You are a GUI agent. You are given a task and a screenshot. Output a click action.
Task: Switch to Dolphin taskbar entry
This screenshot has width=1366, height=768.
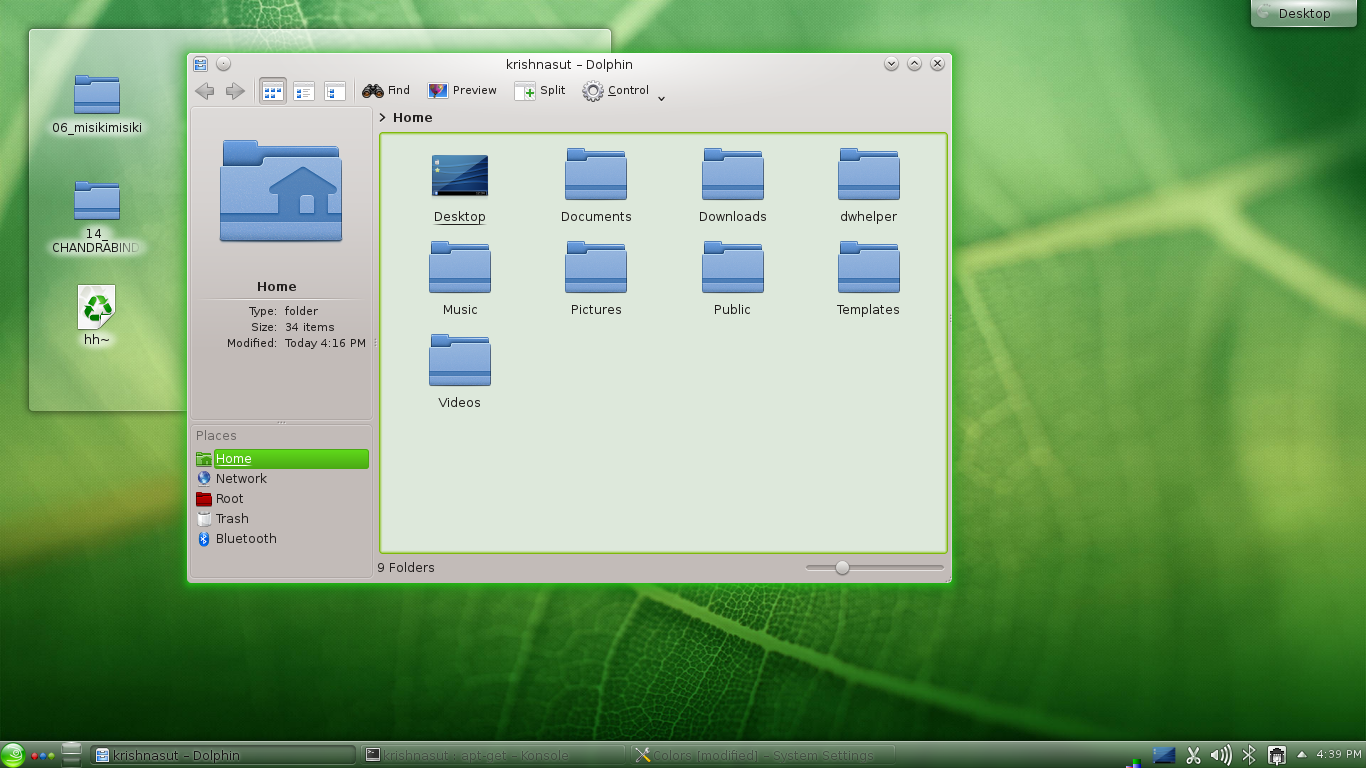[223, 755]
